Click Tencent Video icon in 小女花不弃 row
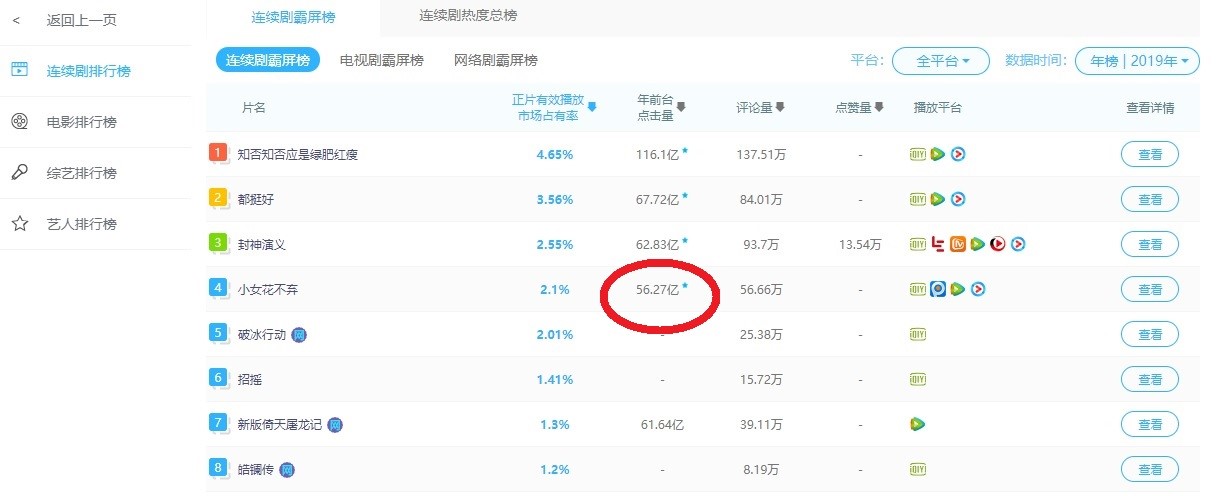The height and width of the screenshot is (496, 1217). [957, 289]
